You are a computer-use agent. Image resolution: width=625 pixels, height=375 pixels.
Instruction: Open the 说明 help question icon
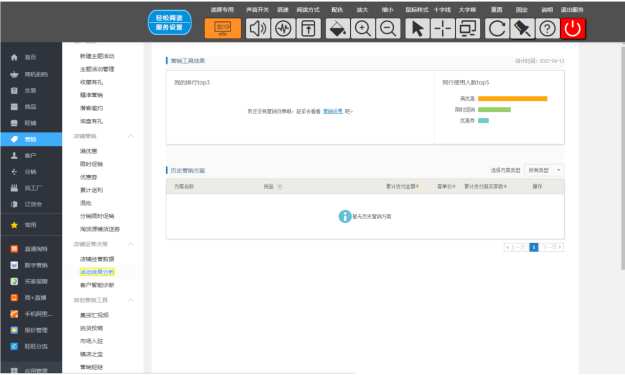point(547,28)
